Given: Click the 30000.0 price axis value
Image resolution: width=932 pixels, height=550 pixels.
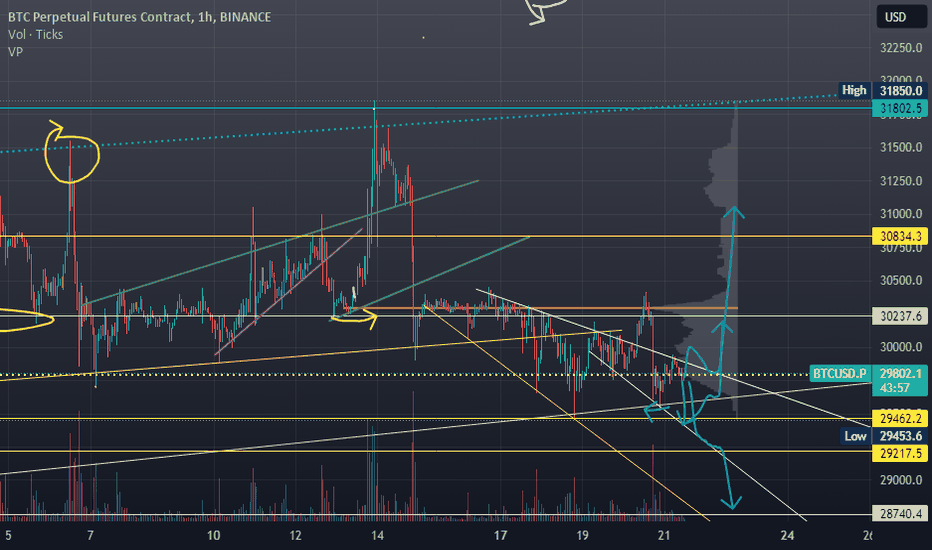Looking at the screenshot, I should [x=901, y=347].
